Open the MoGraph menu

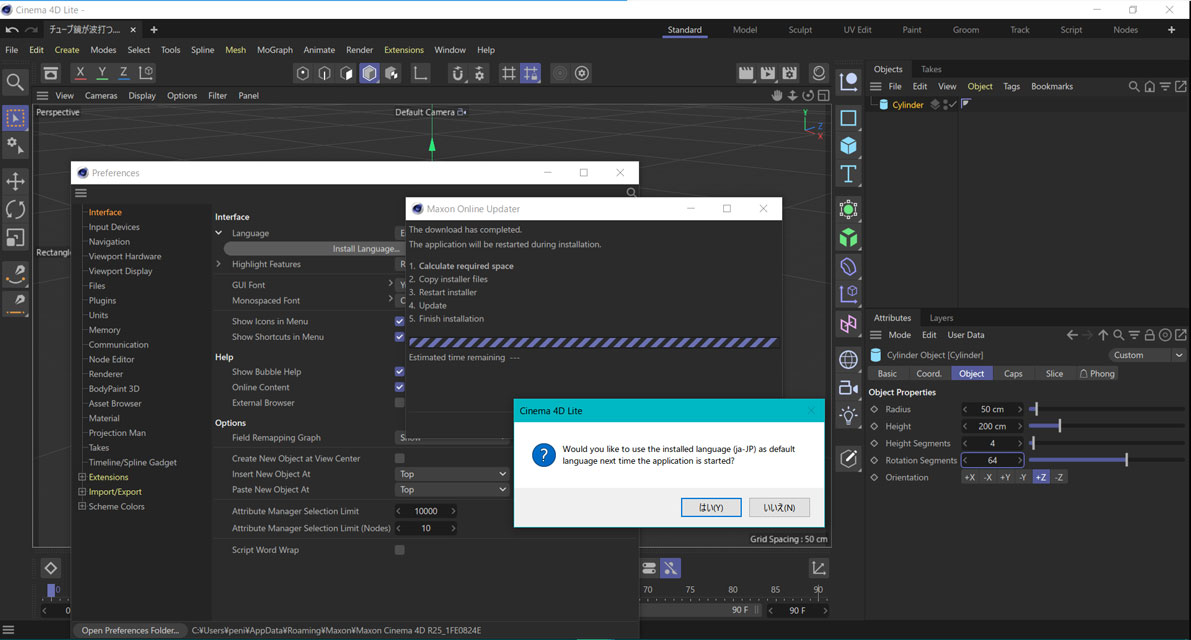[x=274, y=50]
